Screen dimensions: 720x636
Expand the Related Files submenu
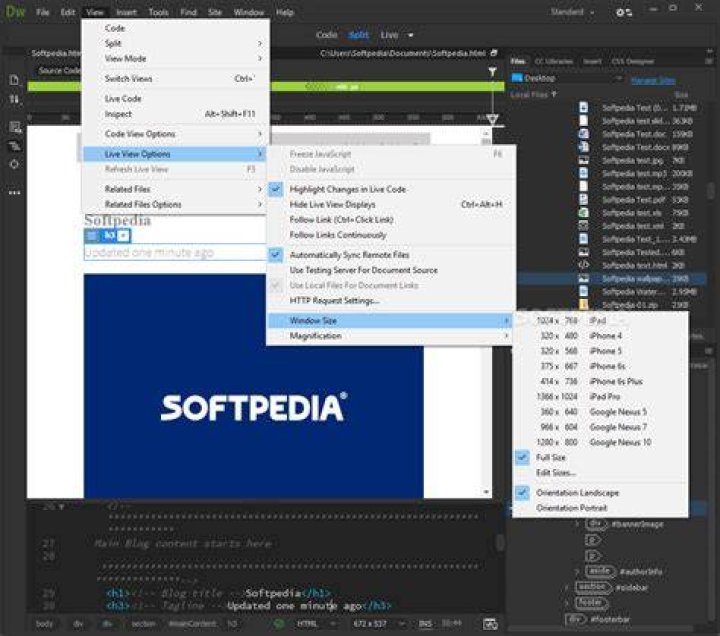176,189
